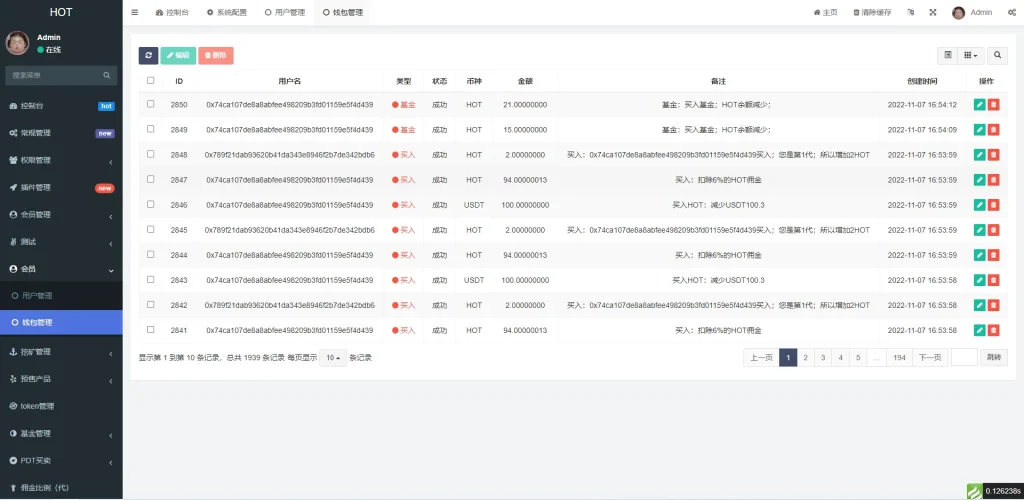Open the page size dropdown showing 10
This screenshot has height=500, width=1024.
[x=333, y=358]
